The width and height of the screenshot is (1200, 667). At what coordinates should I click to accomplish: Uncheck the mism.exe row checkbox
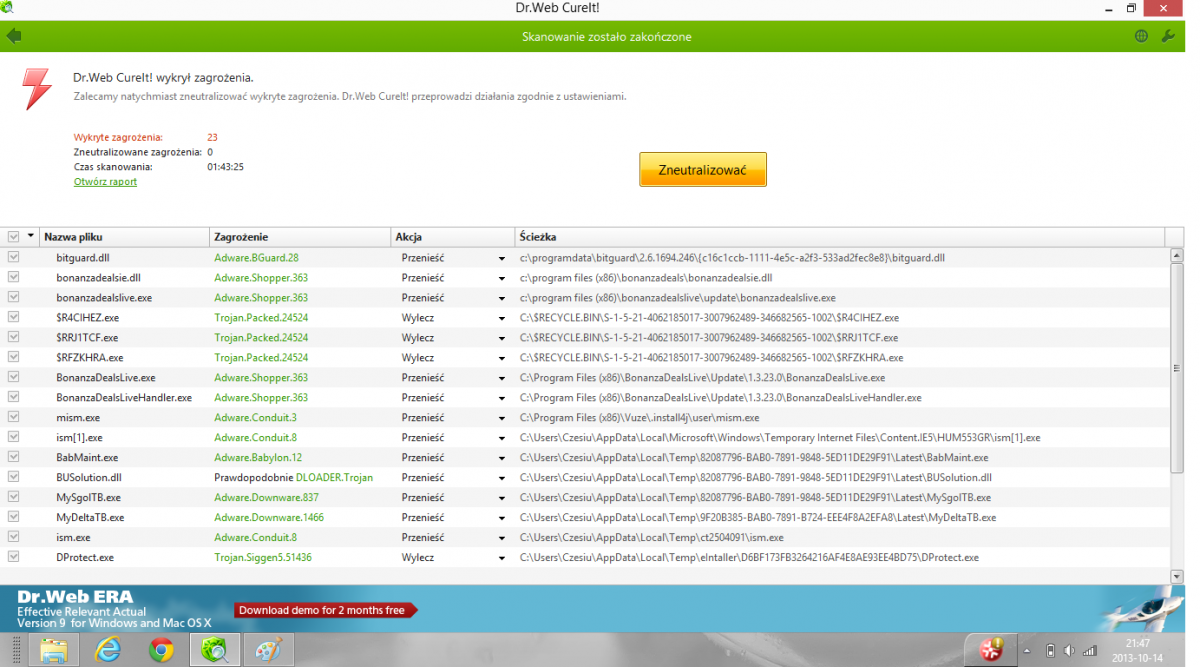[x=13, y=417]
